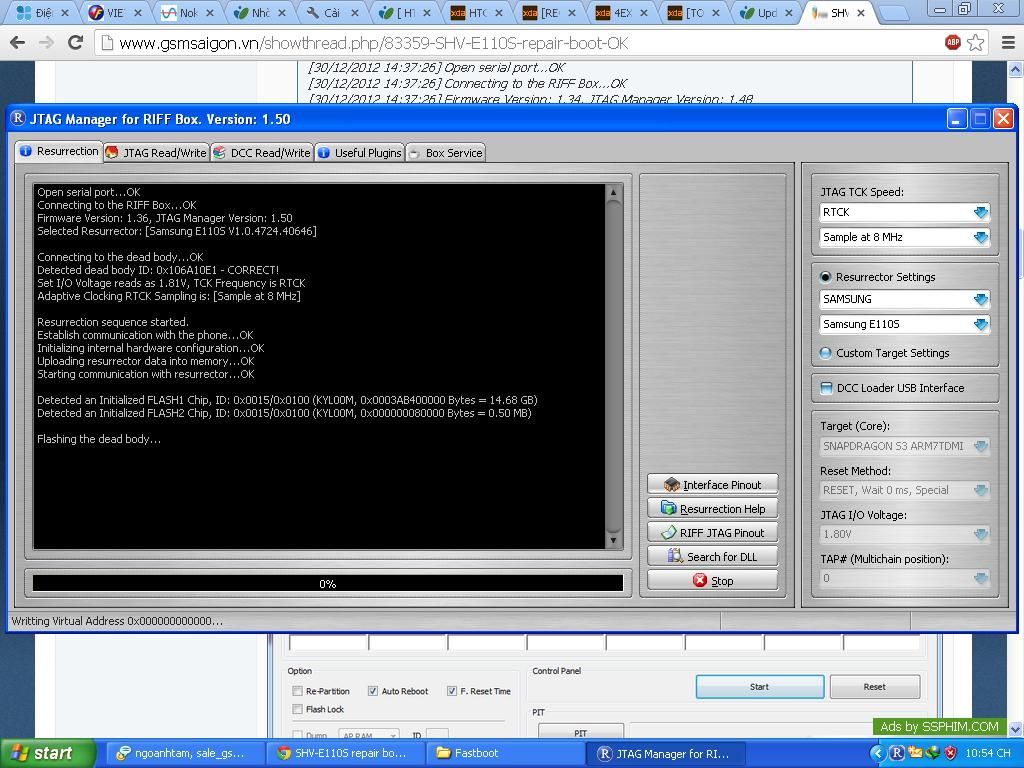Image resolution: width=1024 pixels, height=768 pixels.
Task: Switch to the Resurrection tab
Action: (59, 152)
